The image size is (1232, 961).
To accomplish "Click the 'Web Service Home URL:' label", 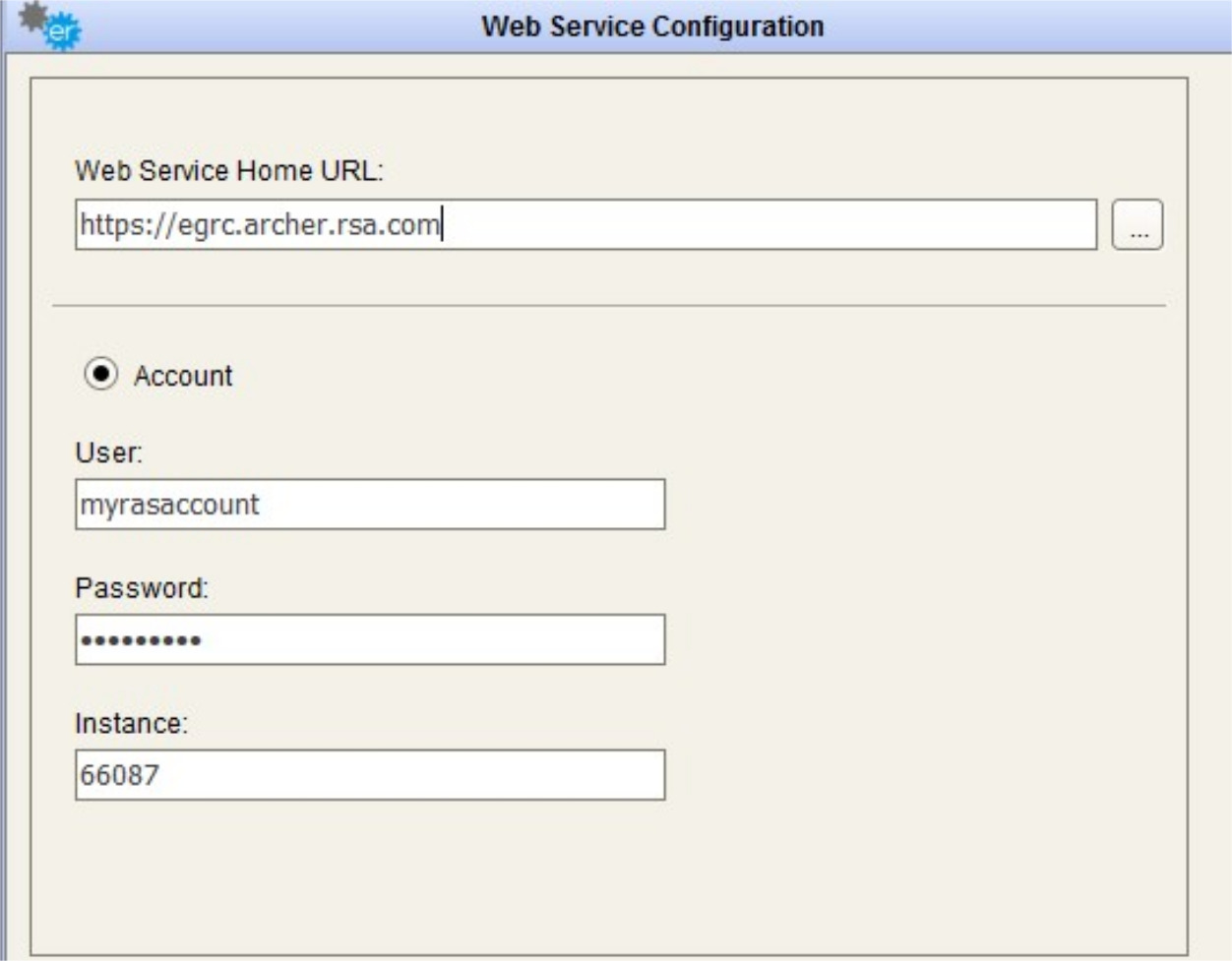I will [228, 171].
